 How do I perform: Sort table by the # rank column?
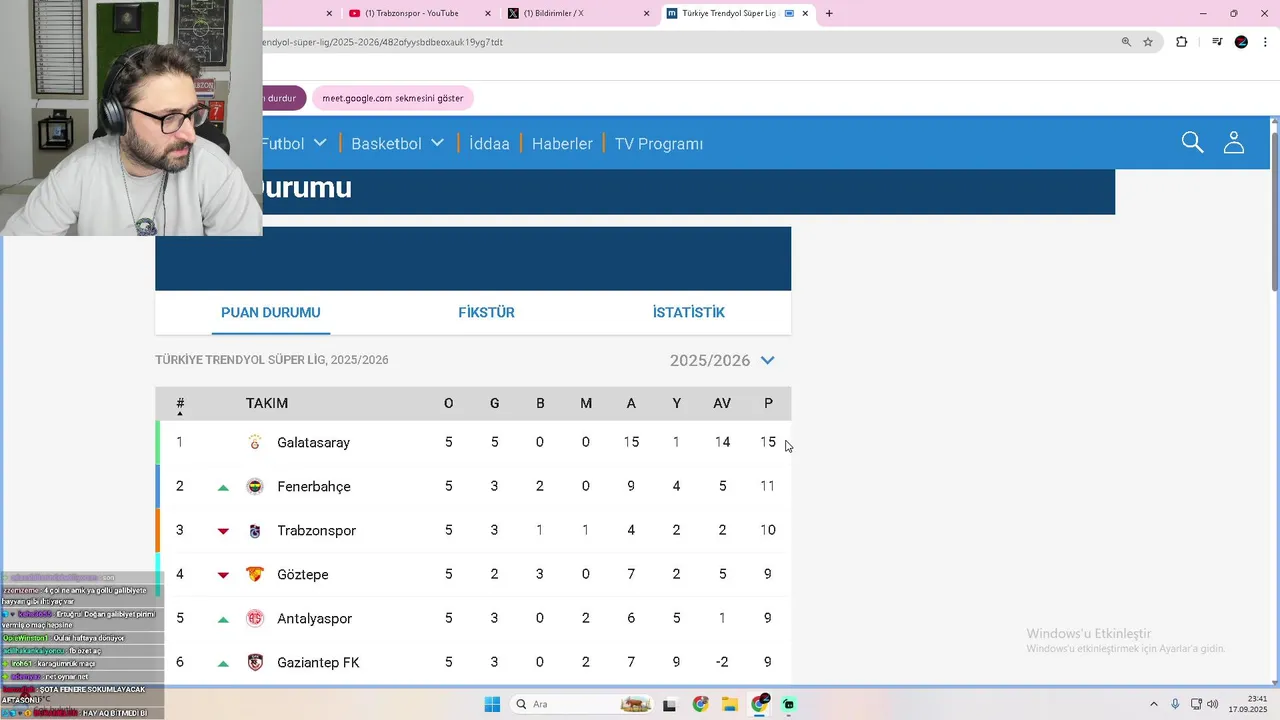(x=180, y=404)
